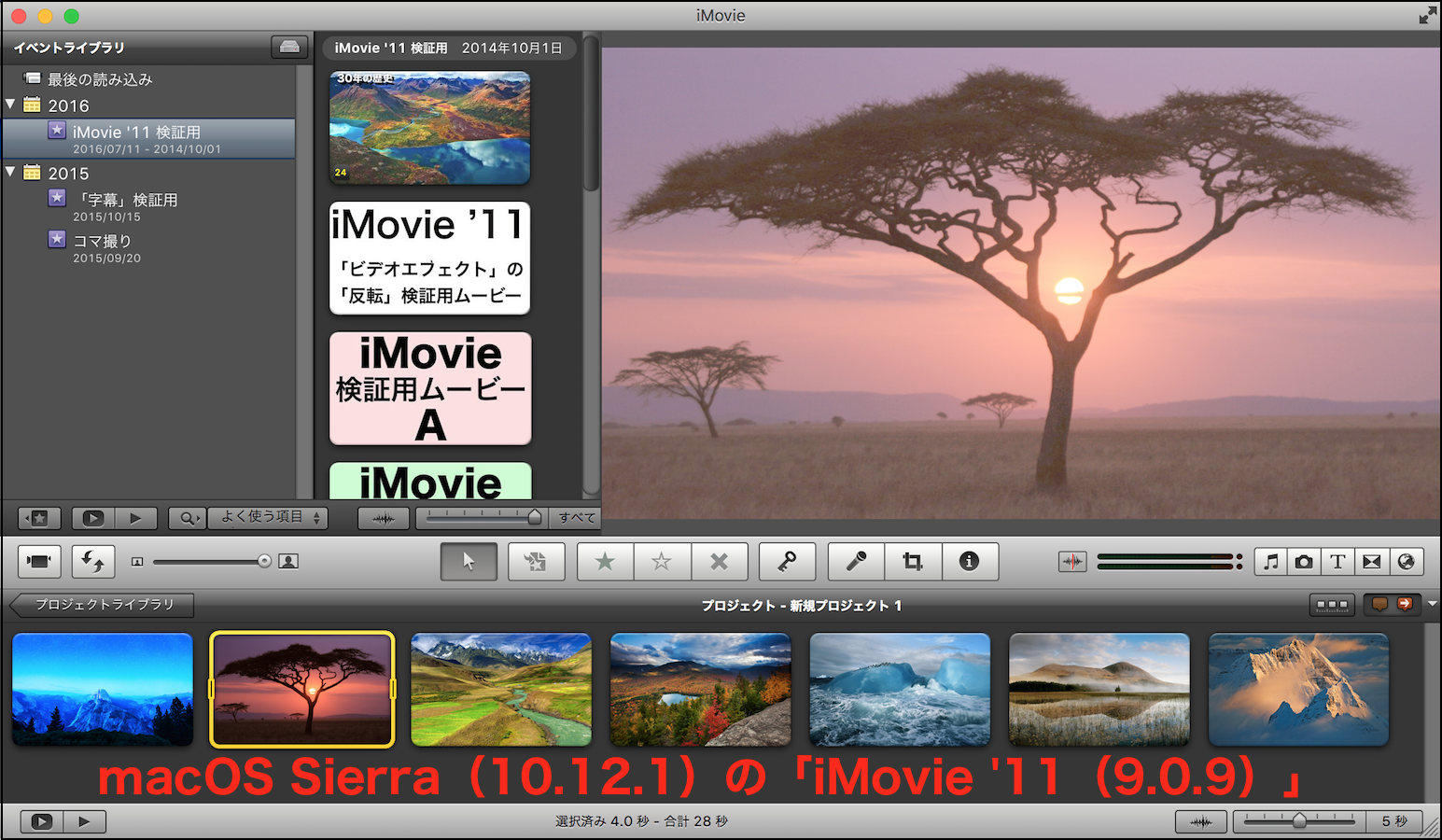1442x840 pixels.
Task: Open the camera import window
Action: click(x=39, y=561)
